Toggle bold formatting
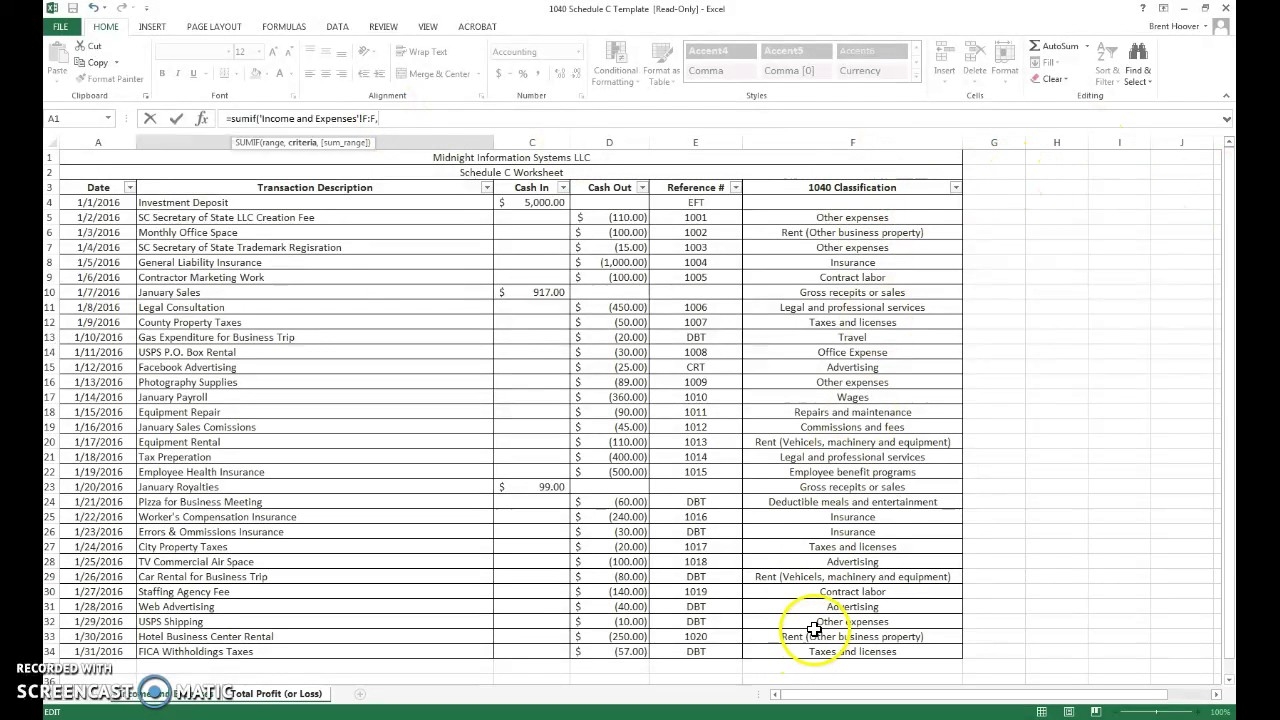1280x720 pixels. click(x=162, y=73)
